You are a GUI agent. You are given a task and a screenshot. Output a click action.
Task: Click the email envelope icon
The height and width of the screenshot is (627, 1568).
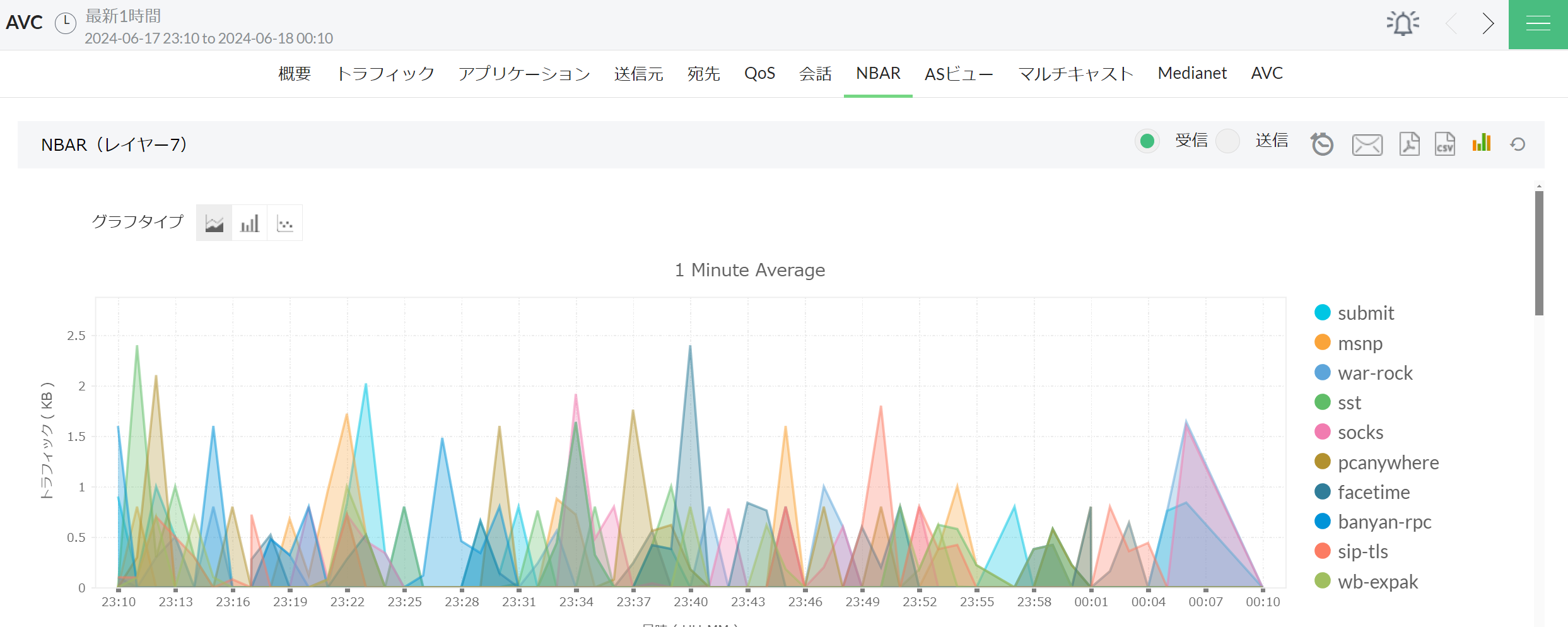(x=1367, y=144)
